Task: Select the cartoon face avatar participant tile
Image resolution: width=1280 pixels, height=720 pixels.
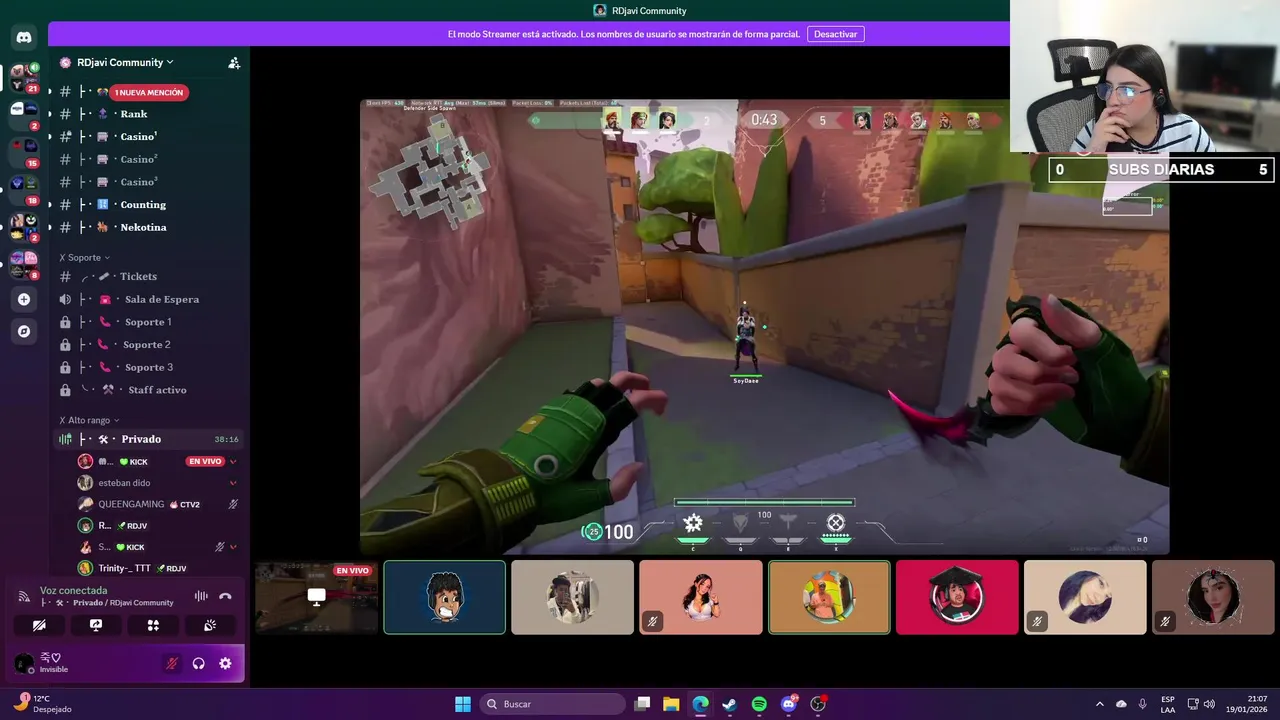Action: 445,597
